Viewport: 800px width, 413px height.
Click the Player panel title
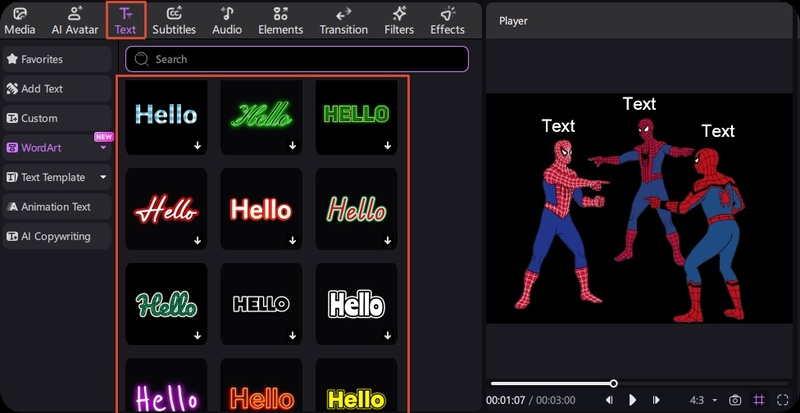coord(513,21)
